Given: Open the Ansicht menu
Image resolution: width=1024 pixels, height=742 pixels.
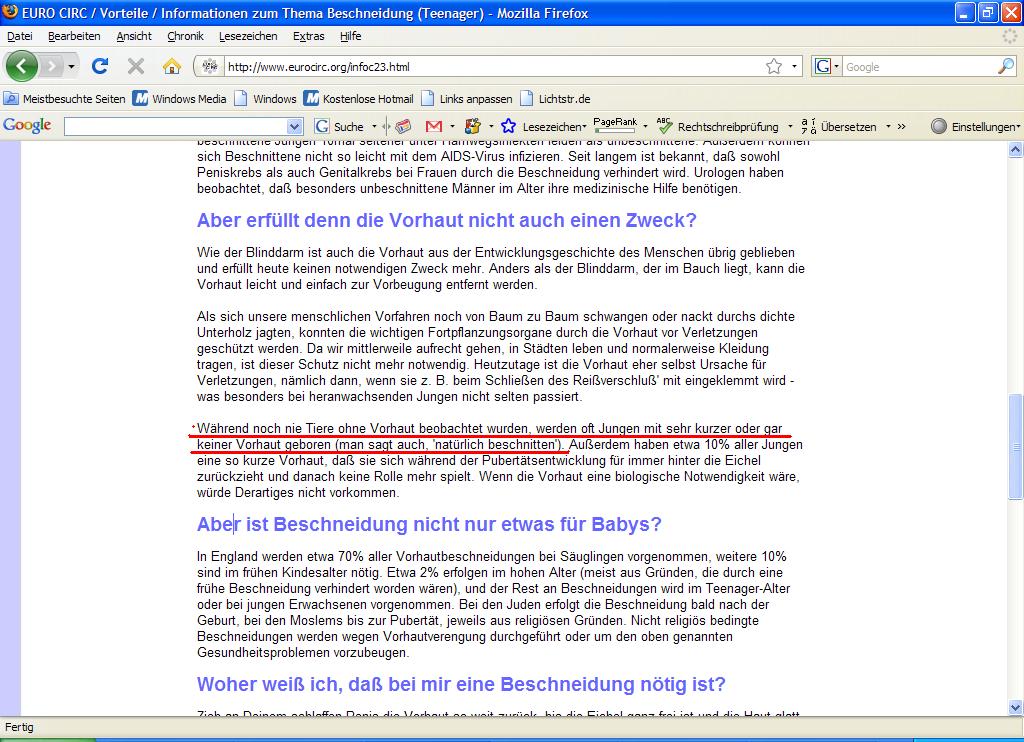Looking at the screenshot, I should coord(134,36).
